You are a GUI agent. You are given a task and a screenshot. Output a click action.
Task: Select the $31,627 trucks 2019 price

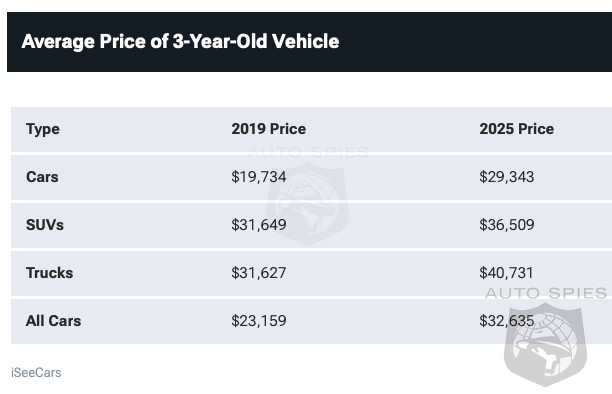[259, 273]
